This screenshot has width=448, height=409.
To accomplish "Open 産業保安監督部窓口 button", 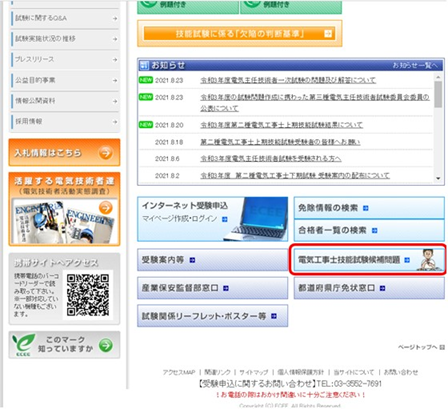I will pos(212,288).
